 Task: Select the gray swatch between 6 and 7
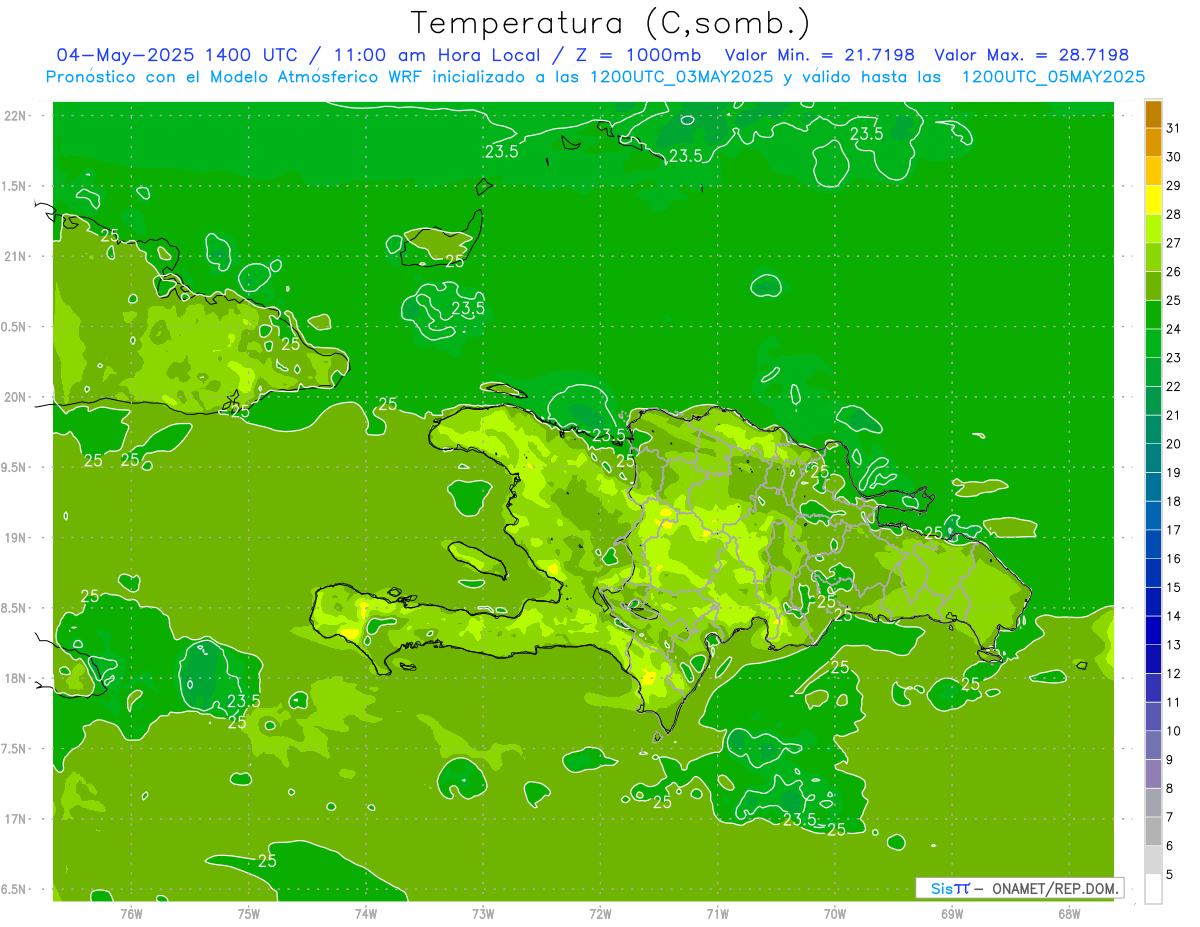1153,832
